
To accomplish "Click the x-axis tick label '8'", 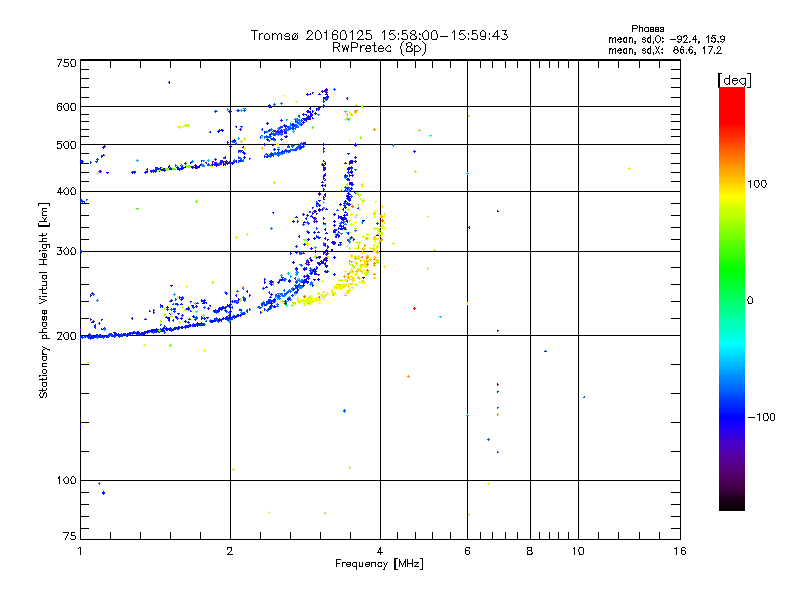I will click(x=530, y=551).
